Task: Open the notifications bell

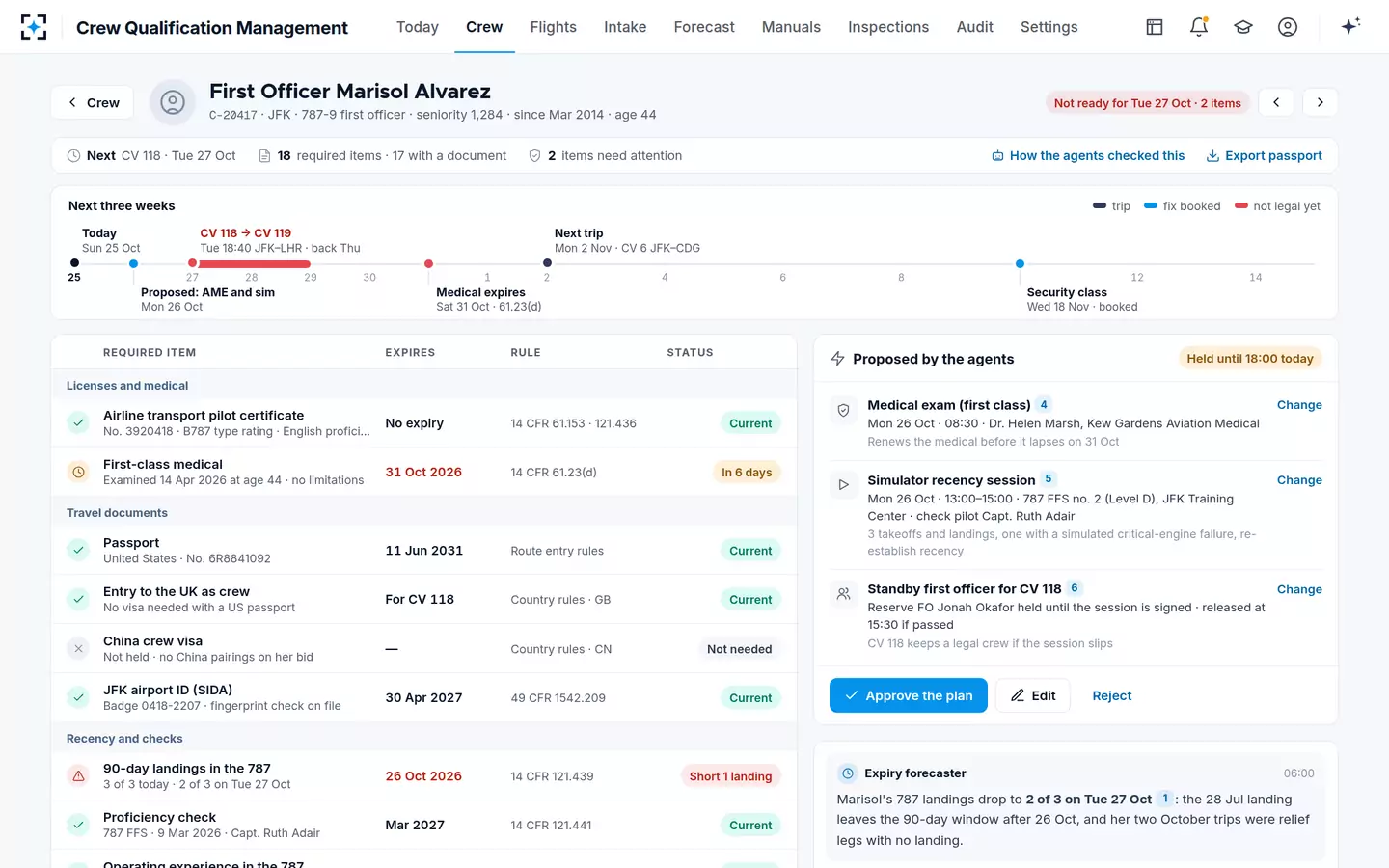Action: point(1199,27)
